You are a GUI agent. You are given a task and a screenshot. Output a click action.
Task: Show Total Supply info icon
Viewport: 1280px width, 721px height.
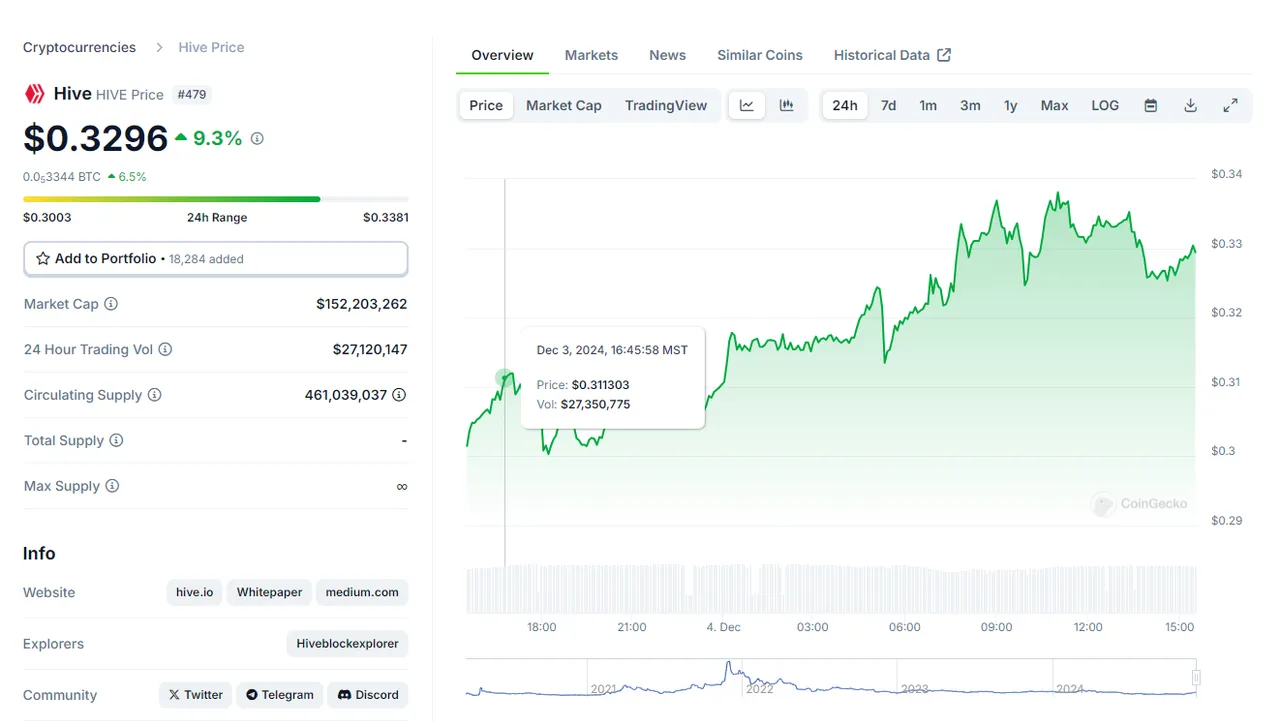coord(116,441)
